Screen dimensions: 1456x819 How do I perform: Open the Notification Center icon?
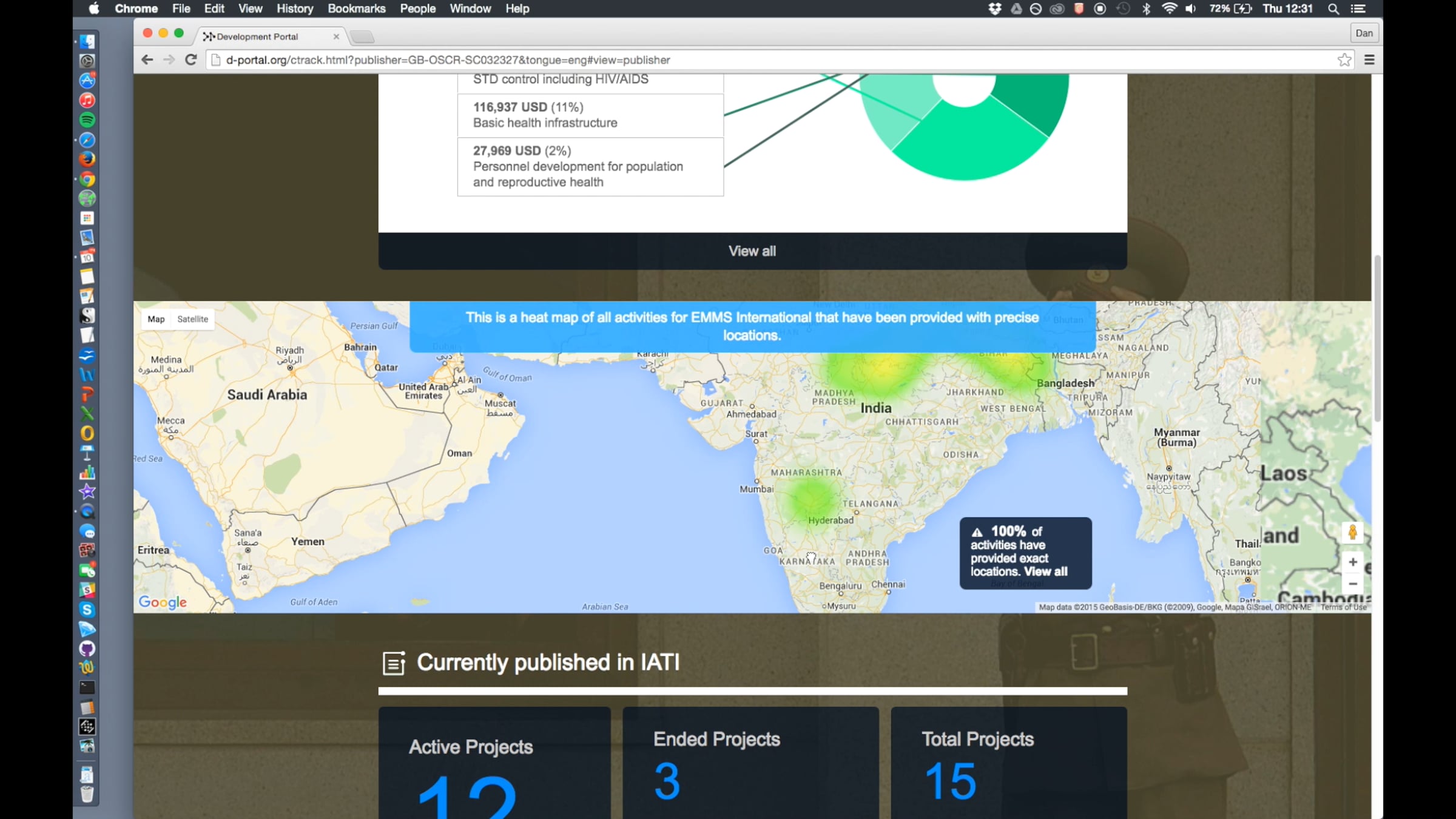1358,8
